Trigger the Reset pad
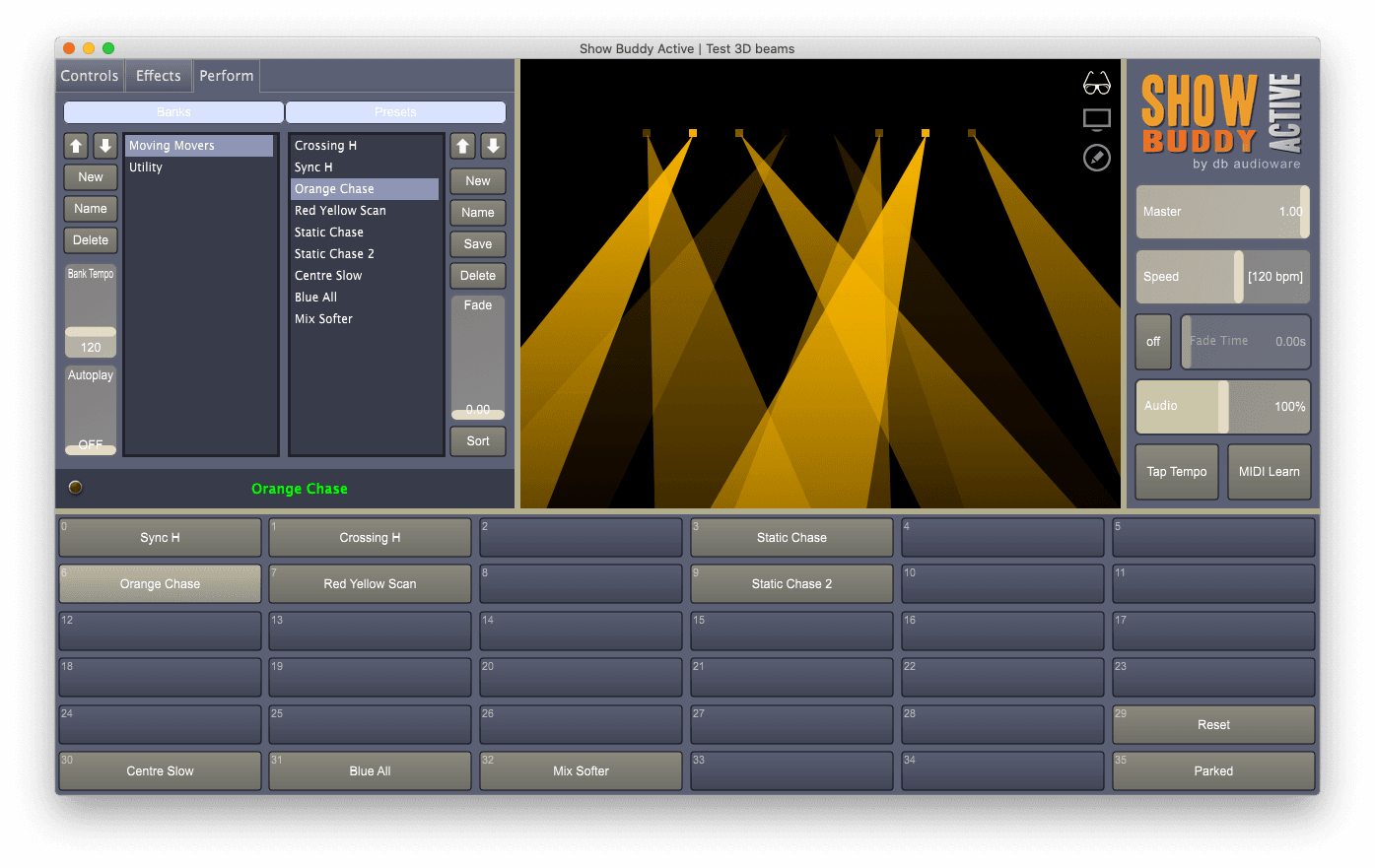Screen dimensions: 1375x868 pyautogui.click(x=1213, y=725)
